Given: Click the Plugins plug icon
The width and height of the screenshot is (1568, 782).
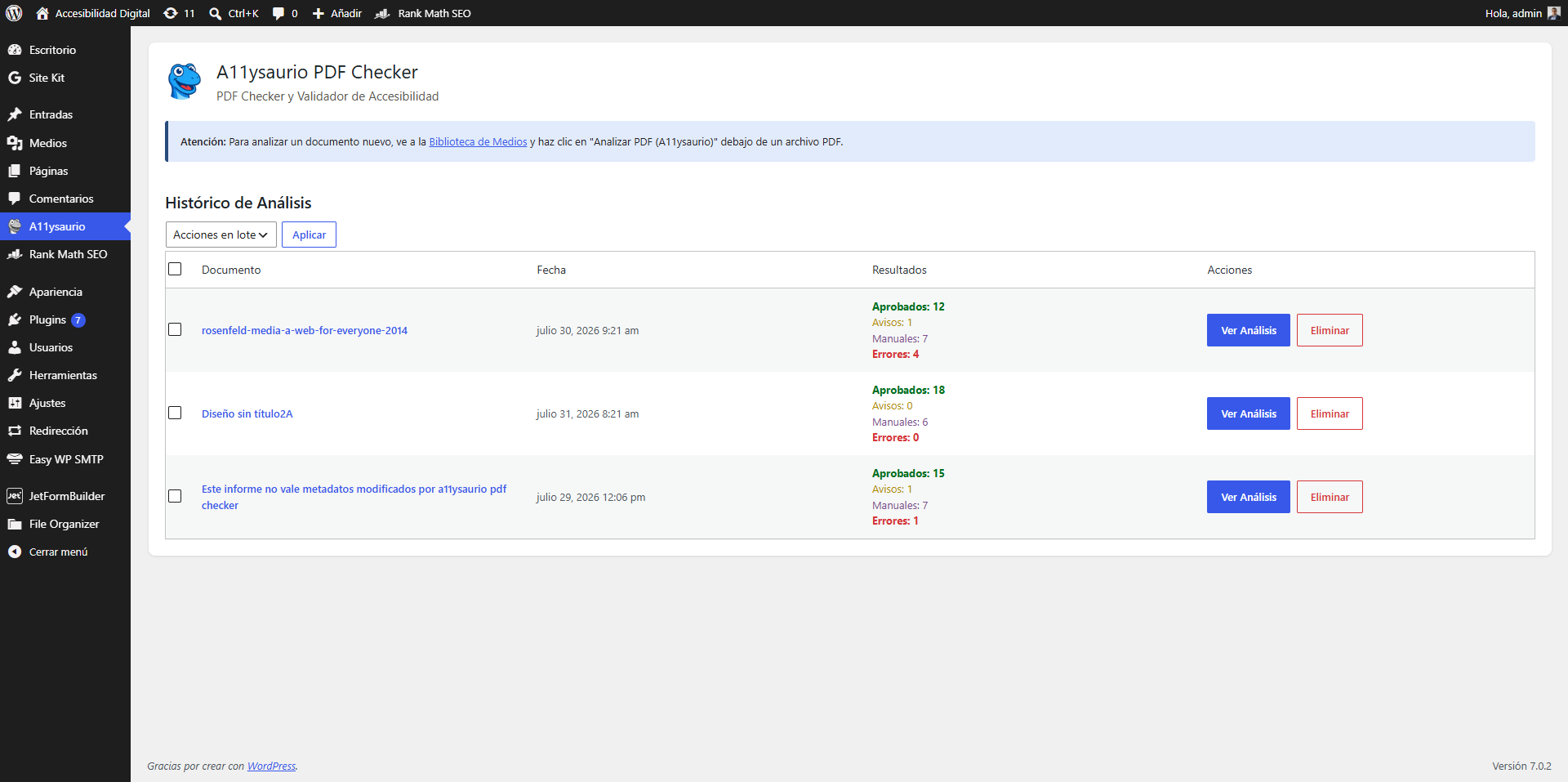Looking at the screenshot, I should click(15, 320).
